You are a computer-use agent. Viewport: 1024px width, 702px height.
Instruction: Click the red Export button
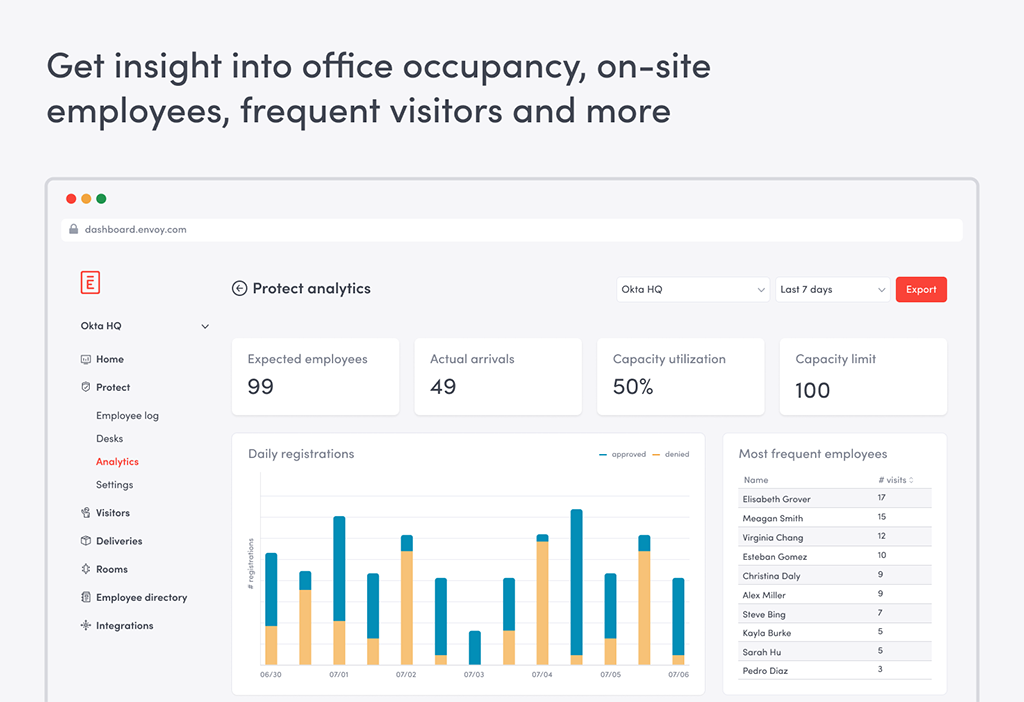[x=921, y=289]
